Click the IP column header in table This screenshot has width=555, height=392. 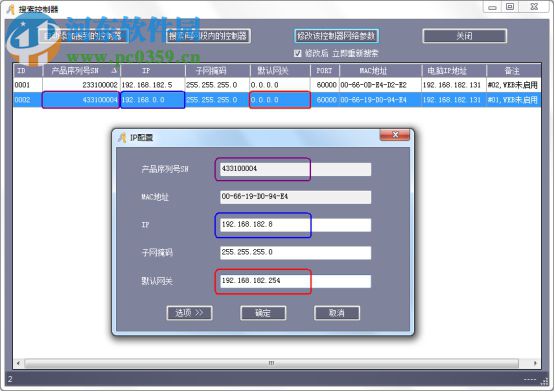[153, 71]
